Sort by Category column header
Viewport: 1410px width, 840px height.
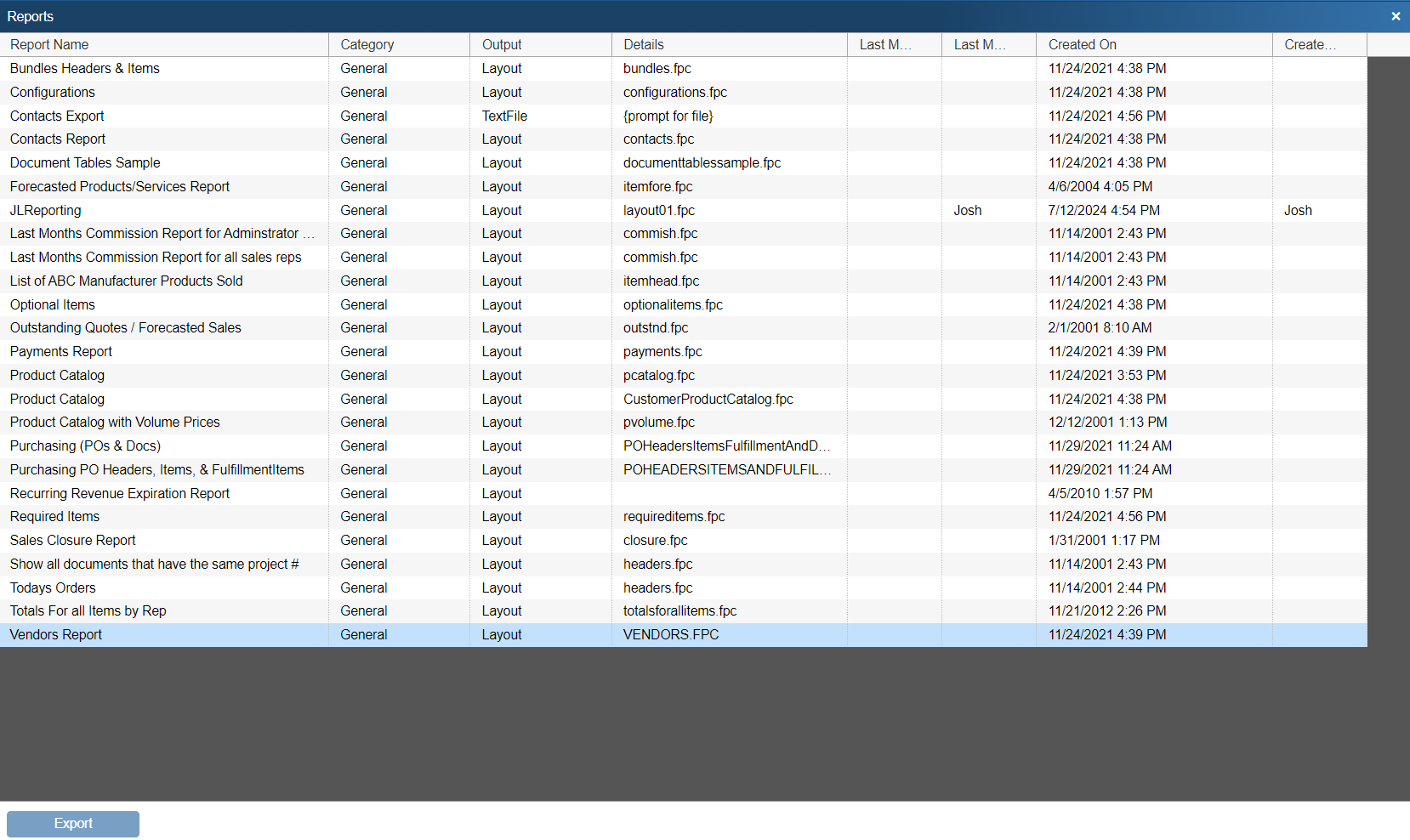click(367, 45)
